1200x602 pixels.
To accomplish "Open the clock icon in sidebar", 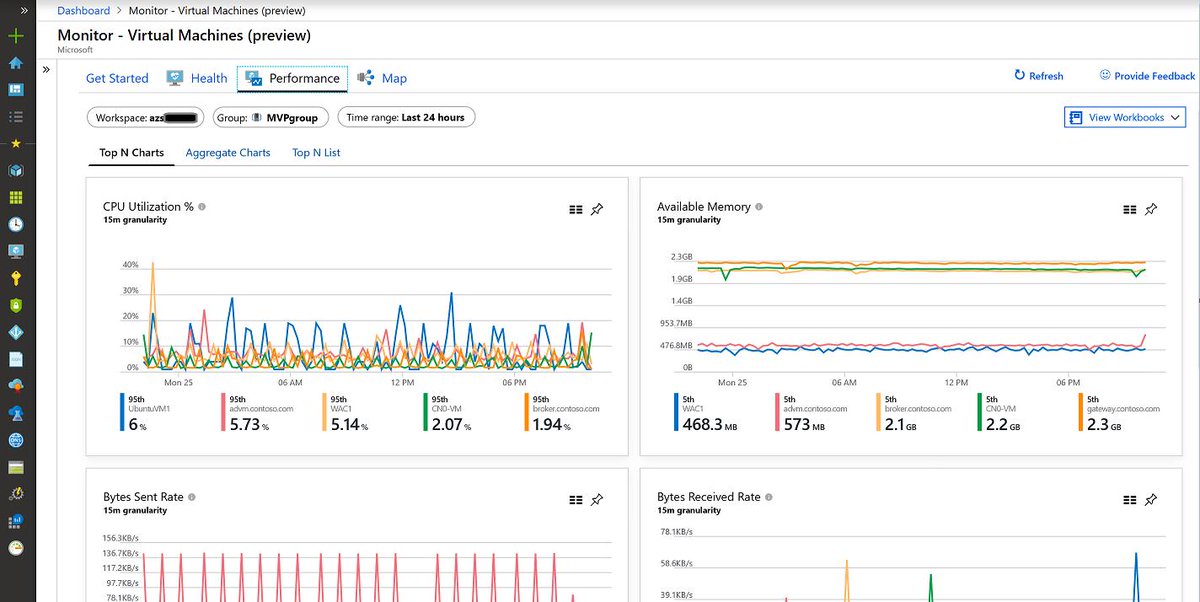I will [16, 225].
